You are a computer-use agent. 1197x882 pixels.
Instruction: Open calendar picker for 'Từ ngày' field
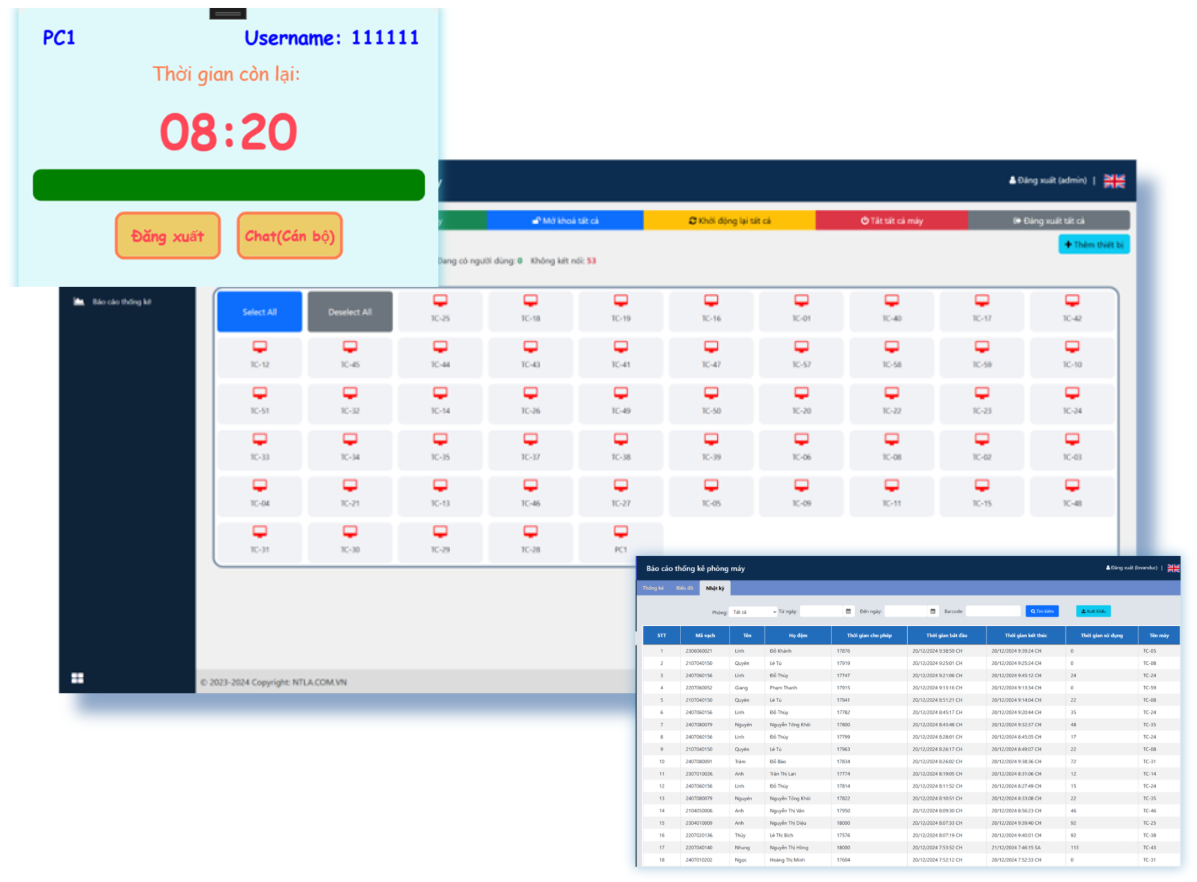849,611
